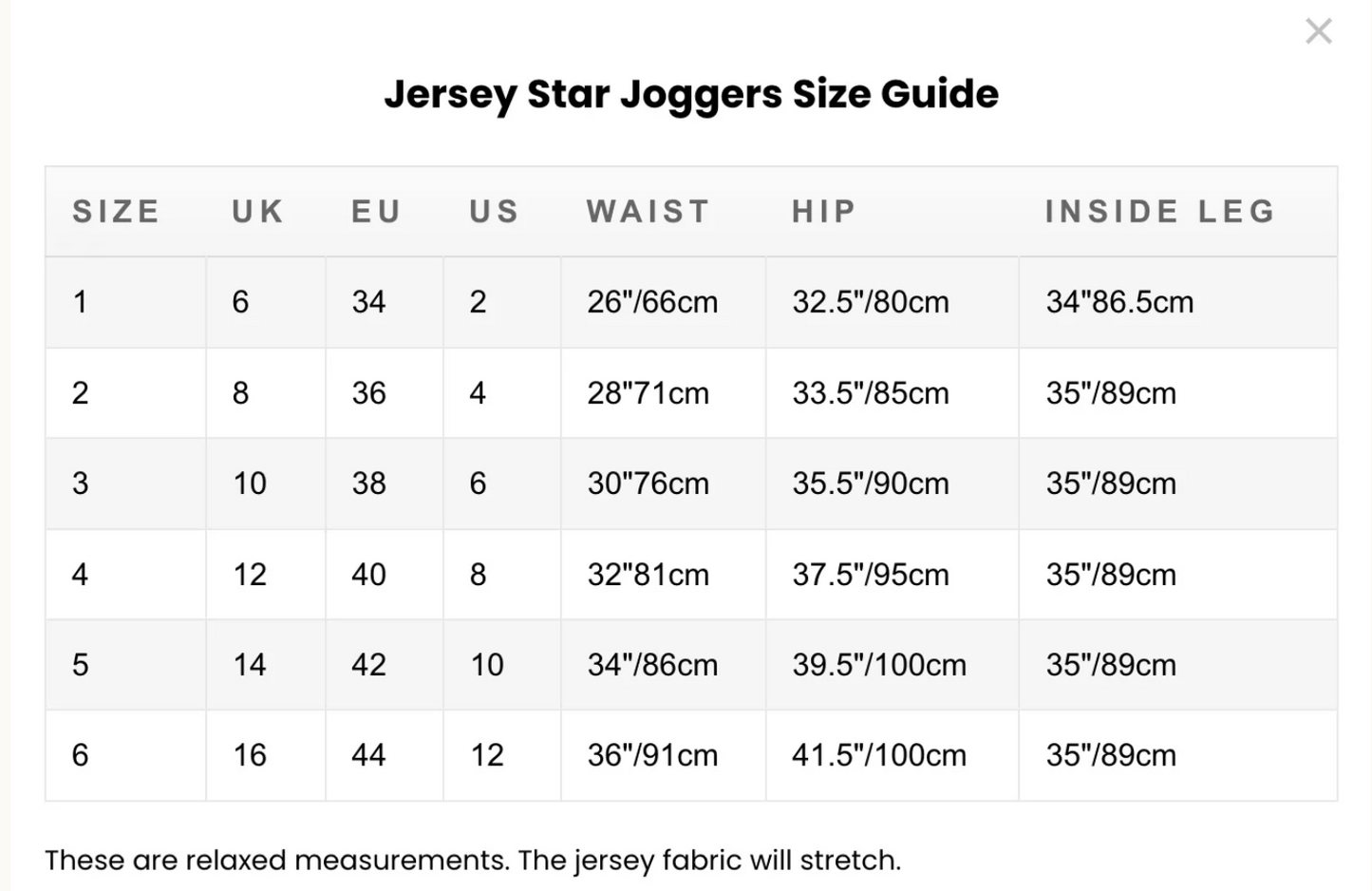Select size 1 row

click(x=81, y=302)
